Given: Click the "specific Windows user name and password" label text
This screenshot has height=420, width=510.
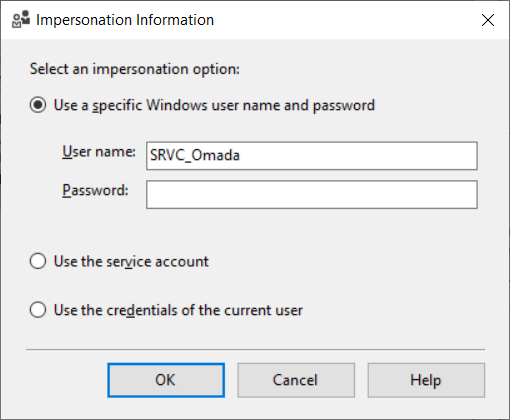Looking at the screenshot, I should tap(234, 105).
